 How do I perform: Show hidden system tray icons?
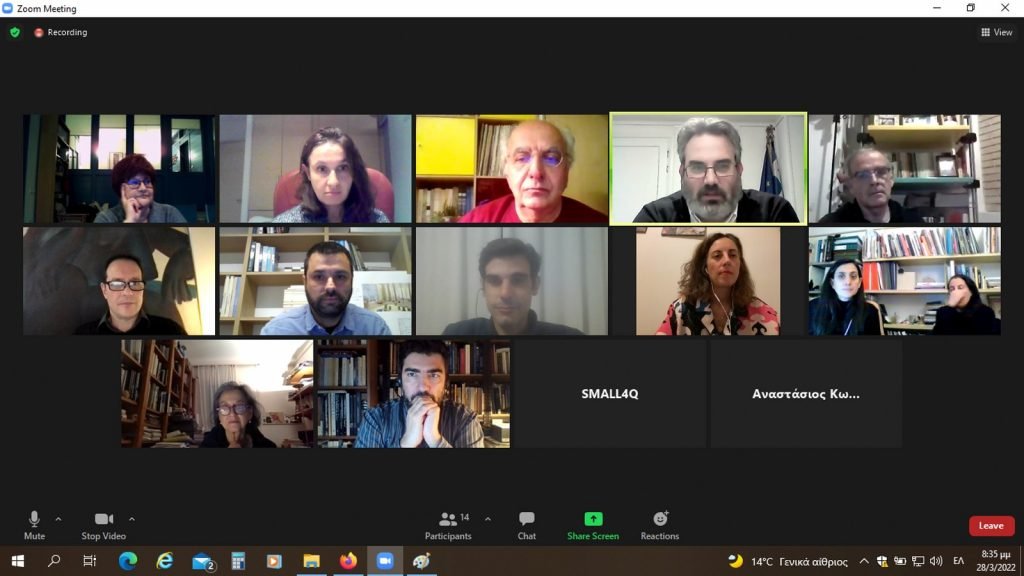pos(864,561)
